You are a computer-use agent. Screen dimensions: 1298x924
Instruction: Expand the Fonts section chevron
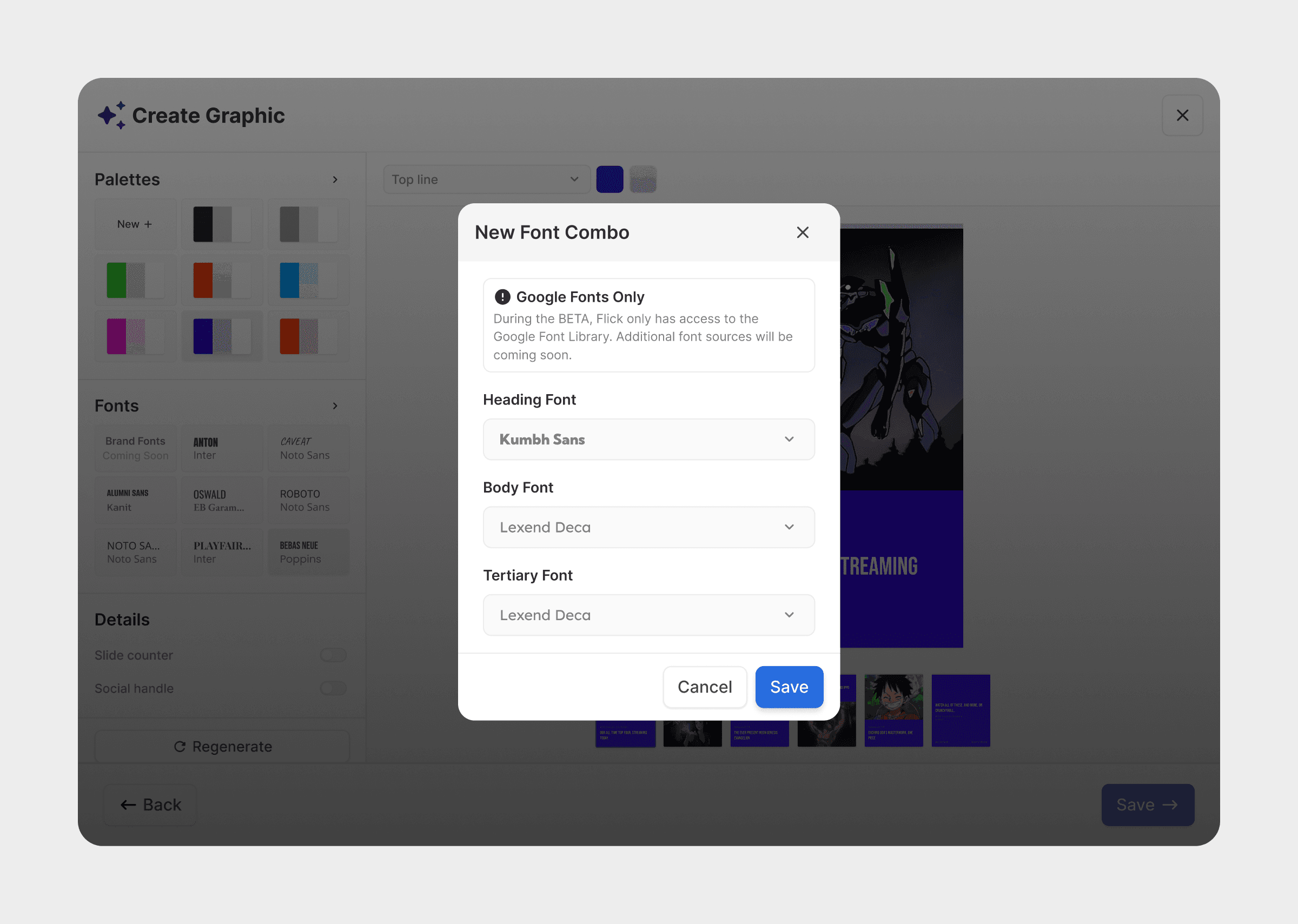[x=335, y=406]
